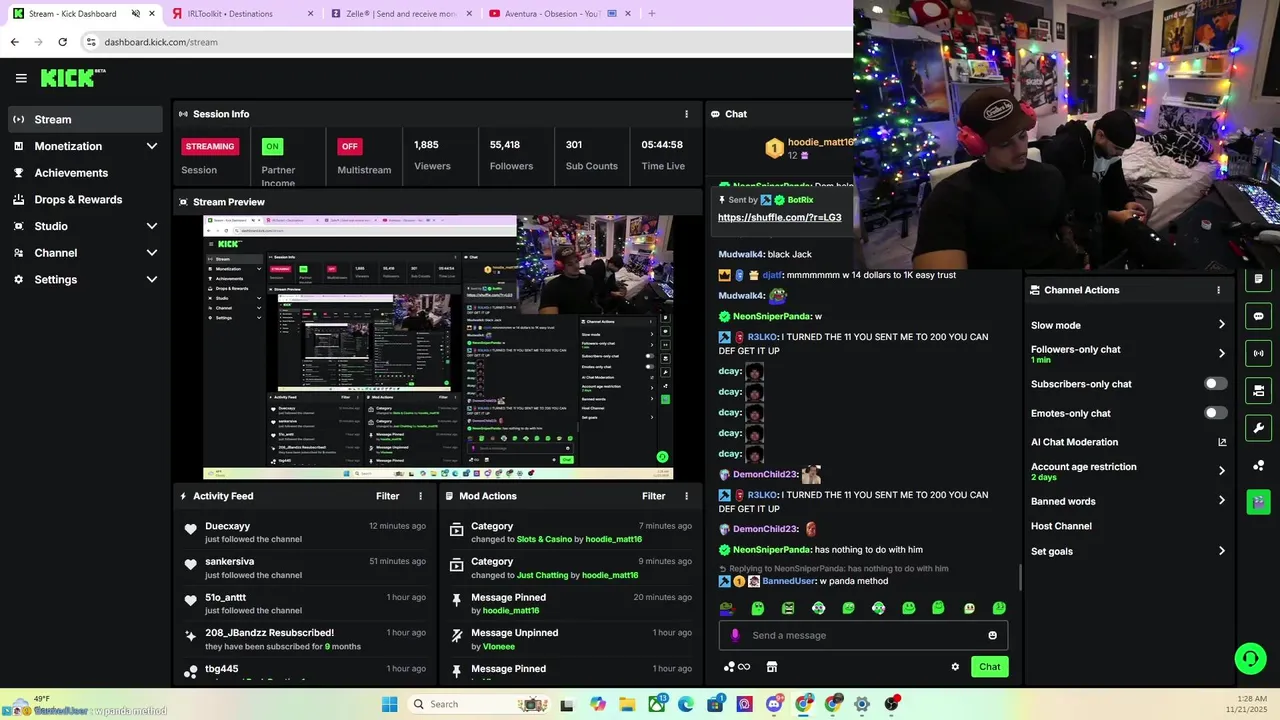The width and height of the screenshot is (1280, 720).
Task: Click the storefront icon below chat input
Action: (x=772, y=667)
